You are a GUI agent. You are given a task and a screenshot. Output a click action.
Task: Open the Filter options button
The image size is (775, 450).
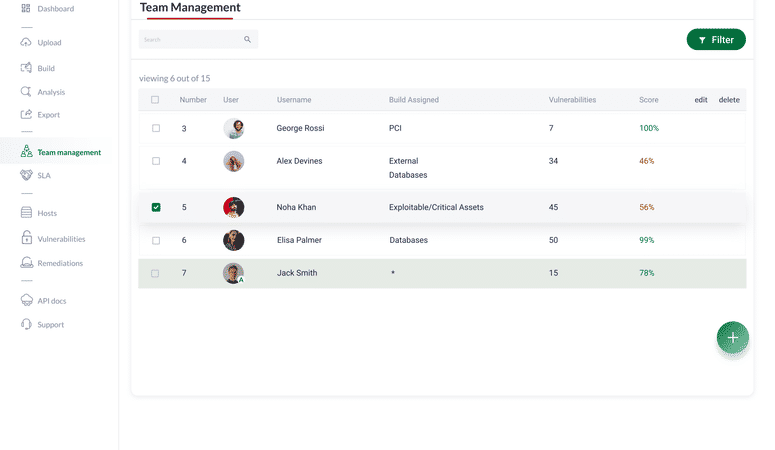[716, 40]
